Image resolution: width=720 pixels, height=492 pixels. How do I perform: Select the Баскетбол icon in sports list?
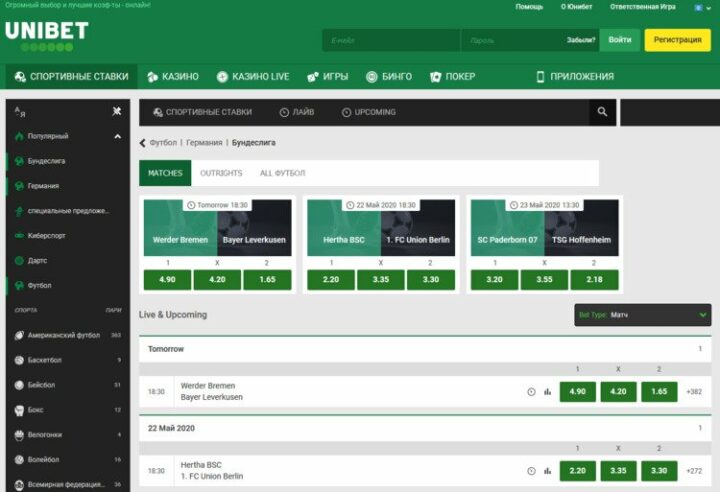tap(19, 360)
